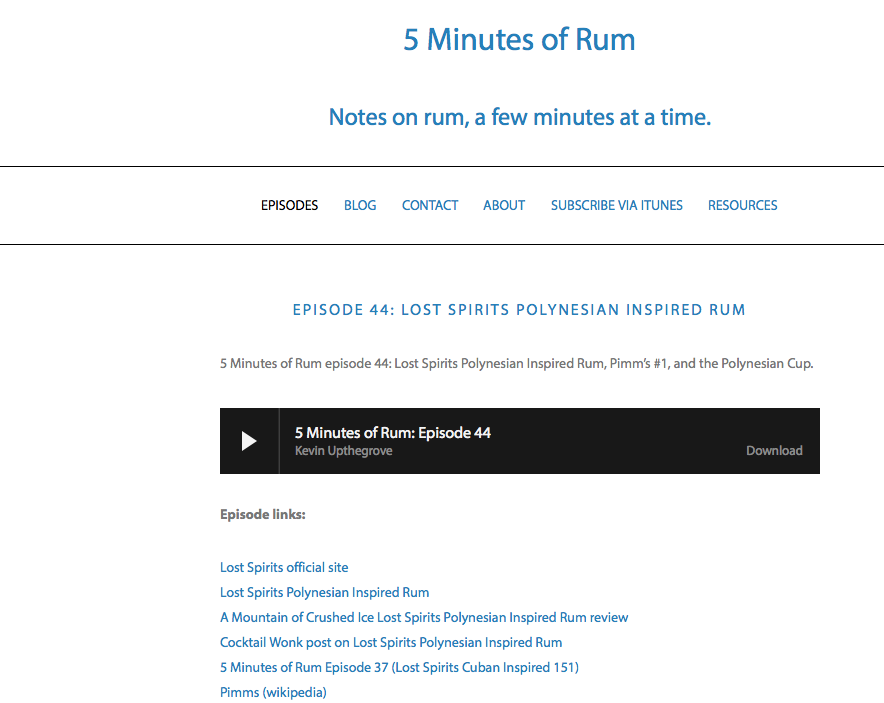The height and width of the screenshot is (703, 884).
Task: Click the audio player title text
Action: [392, 433]
